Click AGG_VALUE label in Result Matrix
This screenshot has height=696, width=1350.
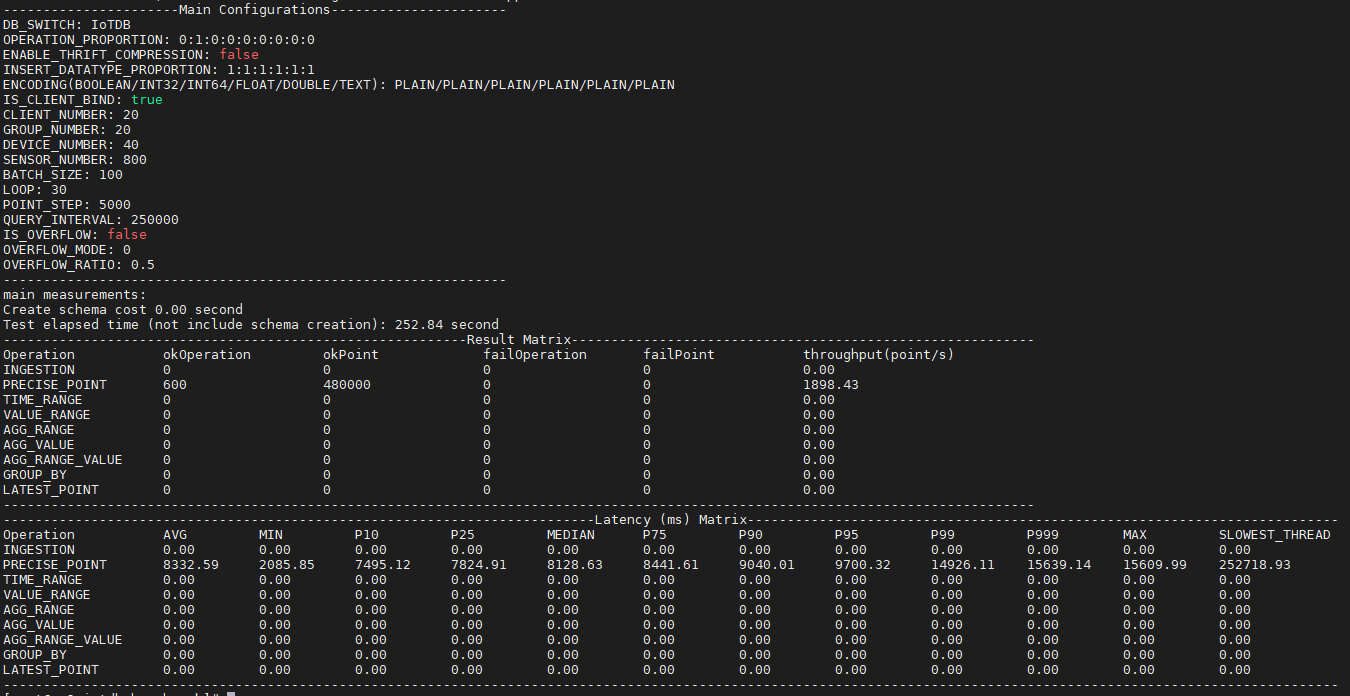(39, 445)
